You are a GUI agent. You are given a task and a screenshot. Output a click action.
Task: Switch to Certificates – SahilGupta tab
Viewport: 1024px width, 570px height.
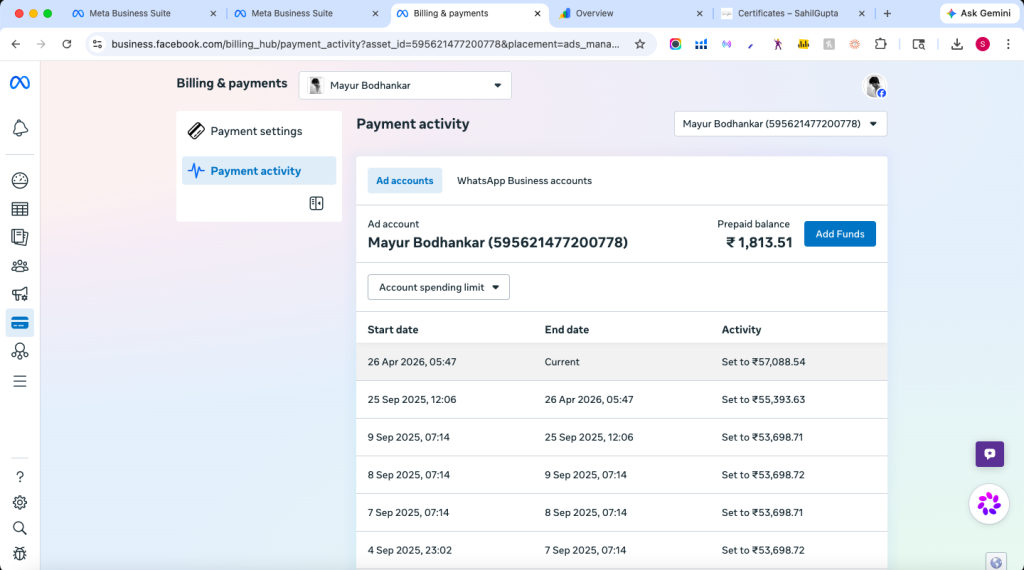[792, 13]
